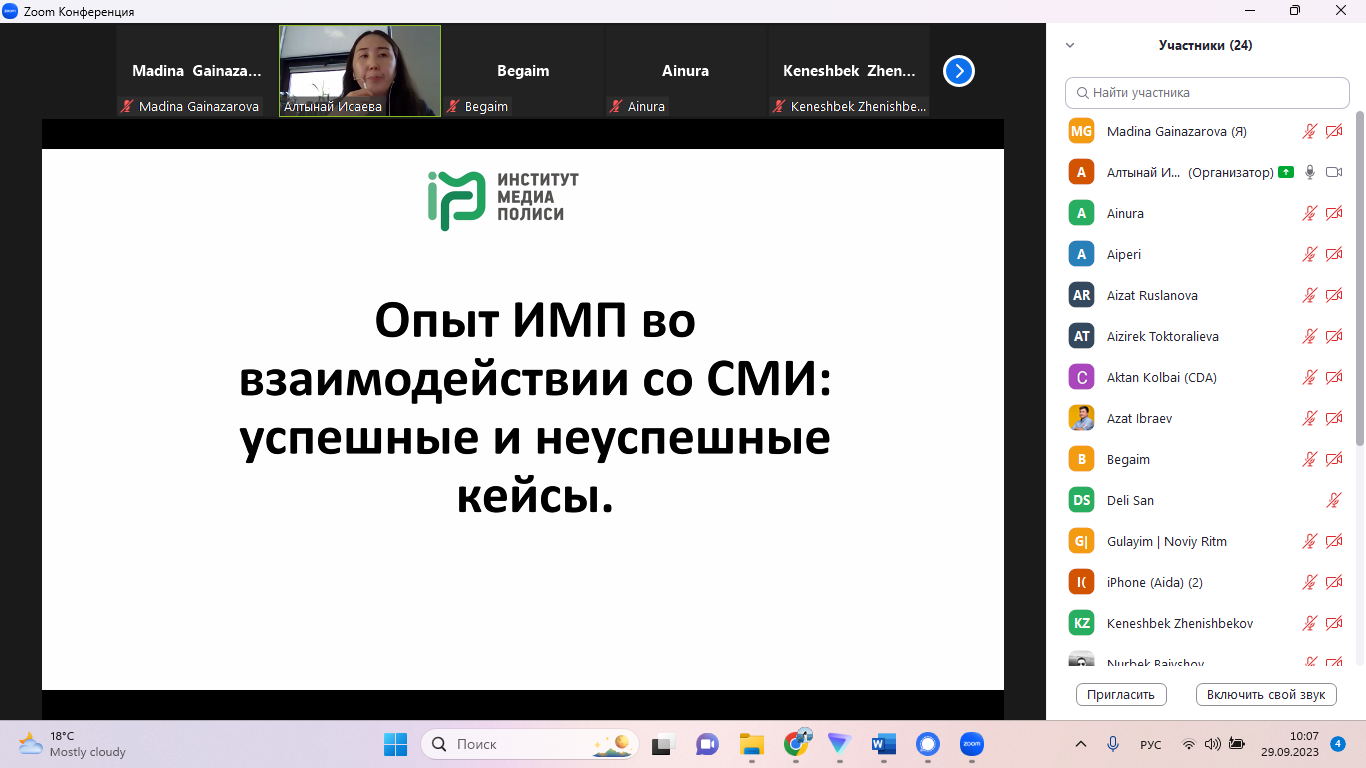Click Madina Gainazarova's disabled camera icon
The image size is (1366, 768).
click(1334, 131)
